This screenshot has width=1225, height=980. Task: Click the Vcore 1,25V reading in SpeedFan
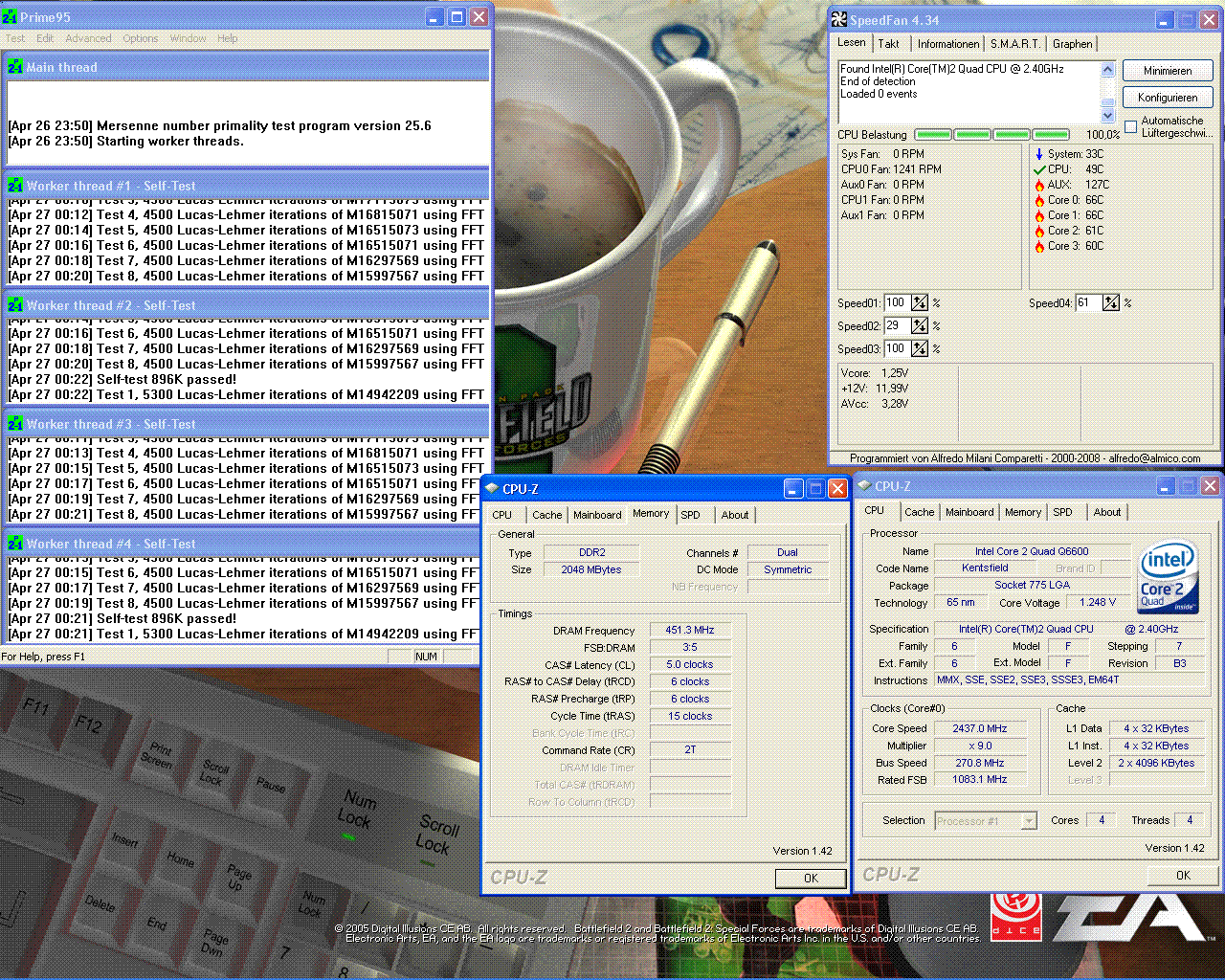coord(875,373)
